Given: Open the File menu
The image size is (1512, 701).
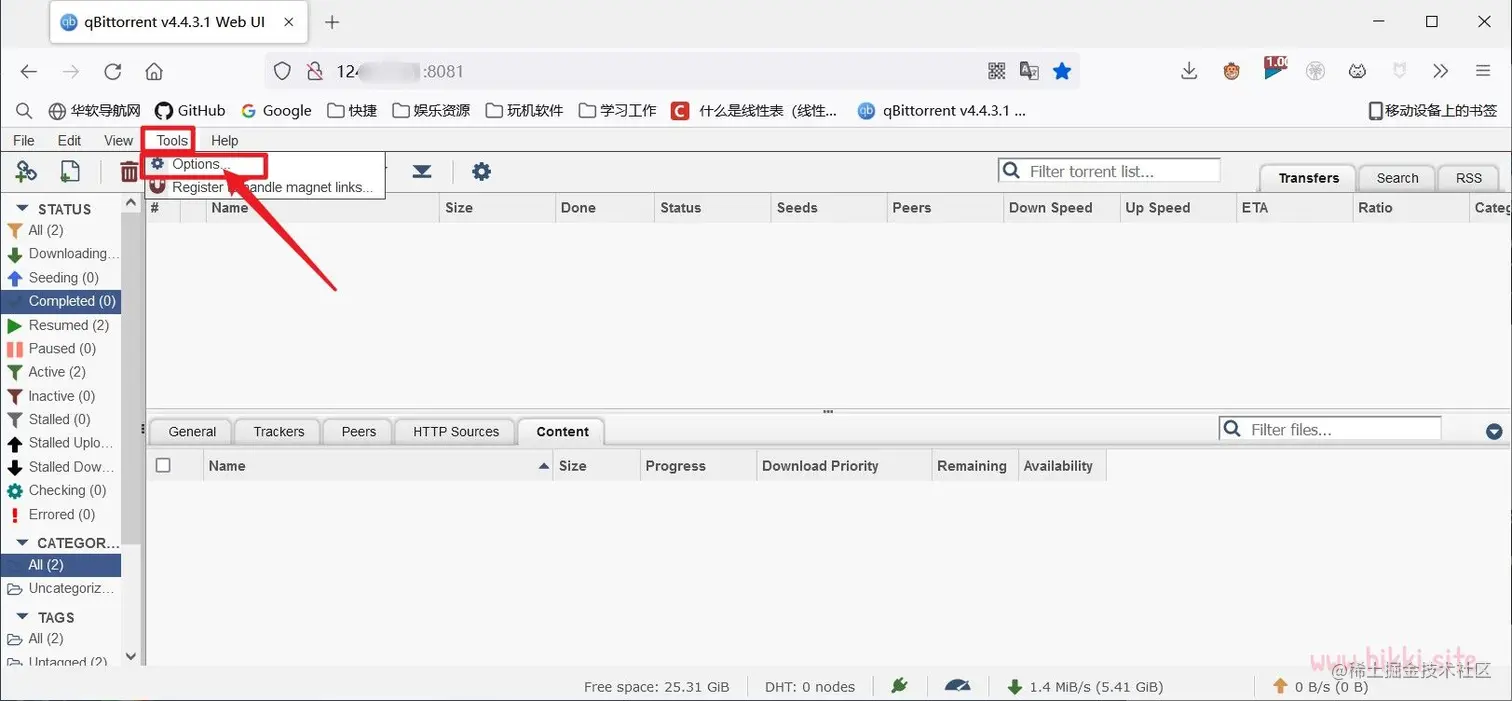Looking at the screenshot, I should click(x=24, y=140).
